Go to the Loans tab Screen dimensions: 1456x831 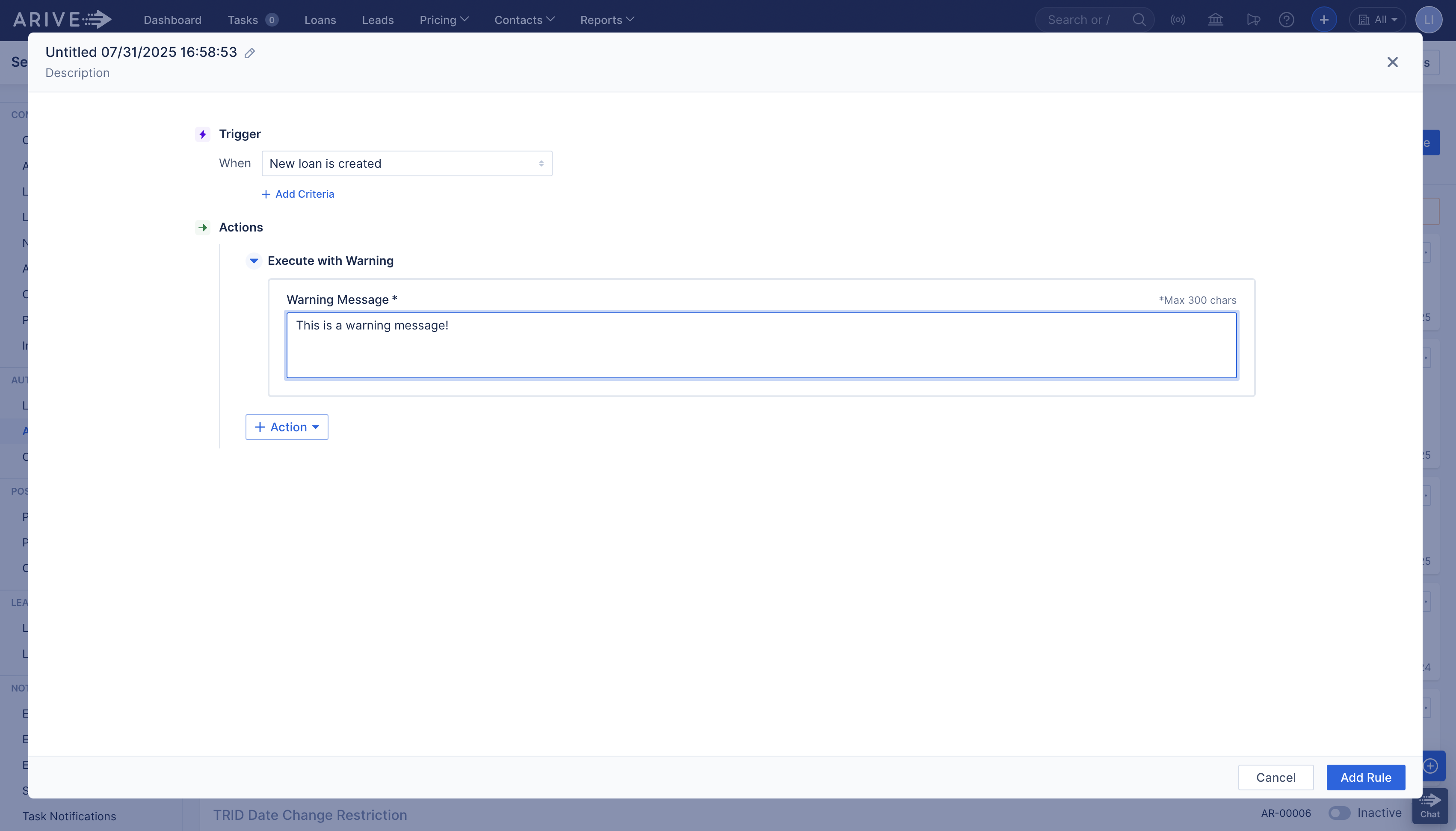point(320,20)
